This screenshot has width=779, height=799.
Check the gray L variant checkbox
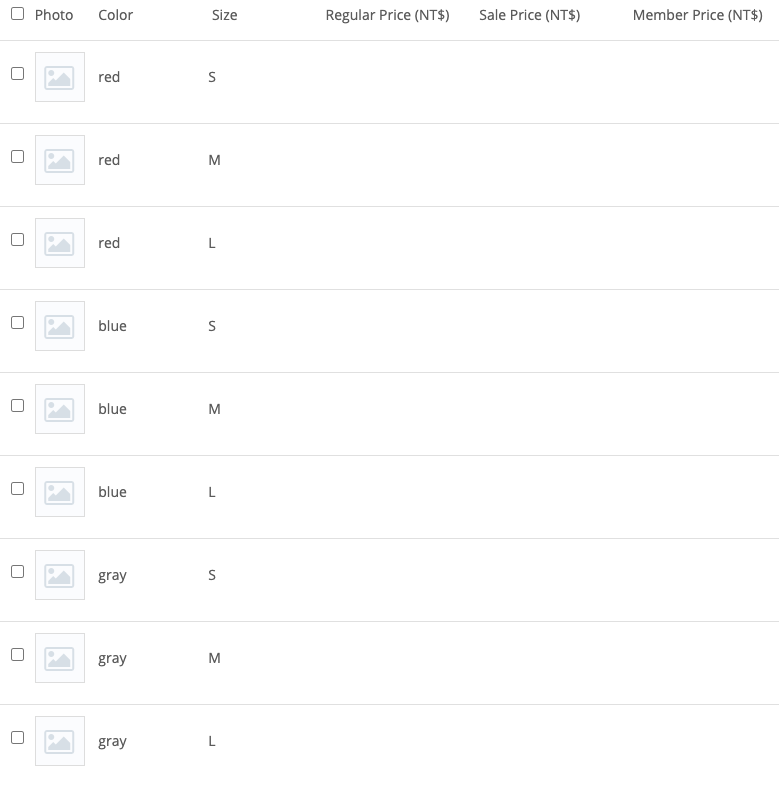17,738
